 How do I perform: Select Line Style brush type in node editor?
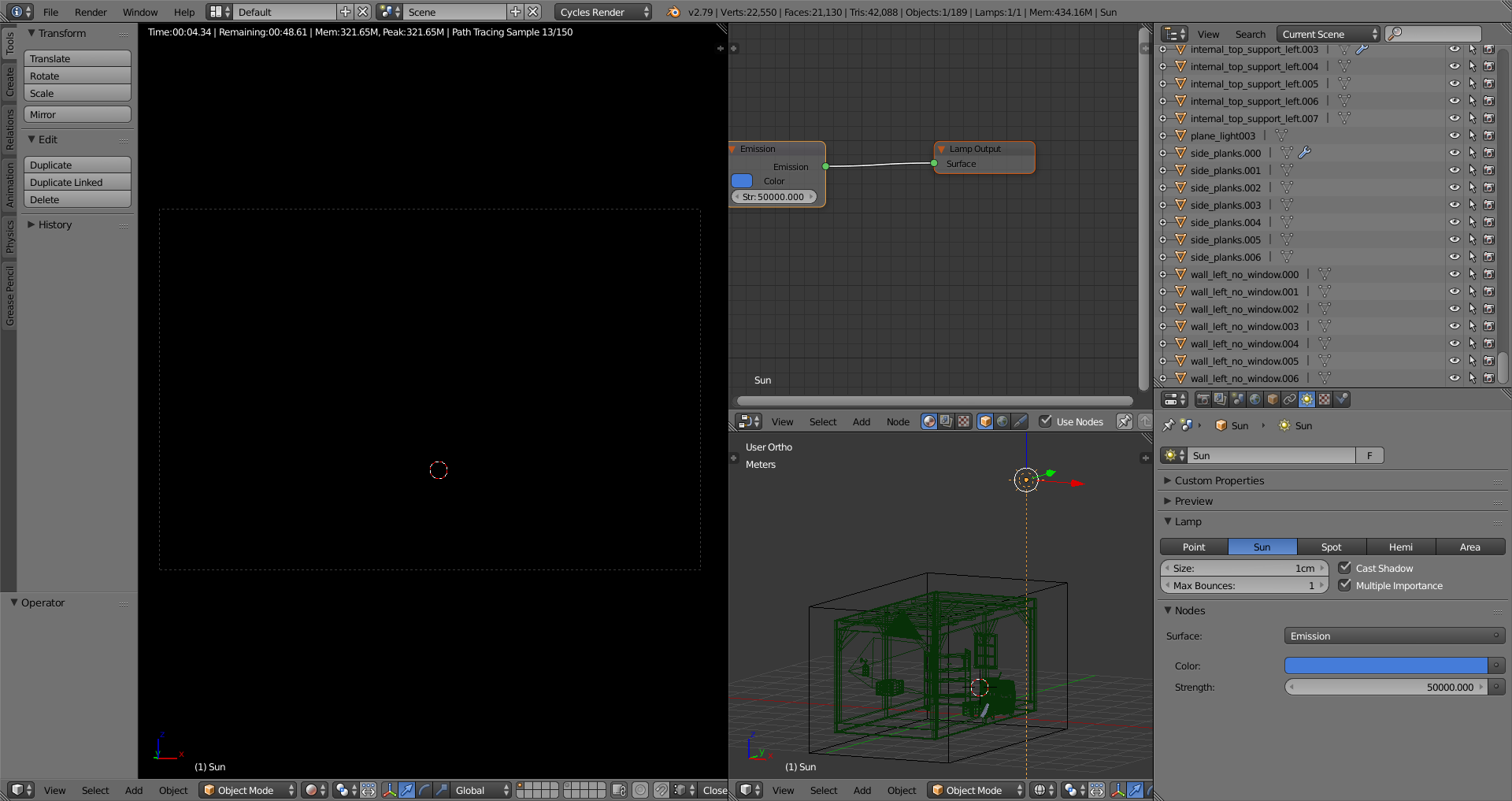1020,421
